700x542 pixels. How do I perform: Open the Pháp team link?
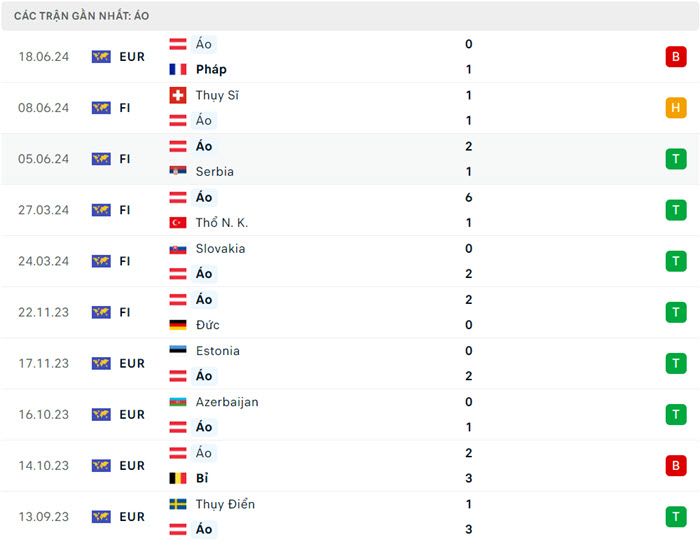[211, 69]
